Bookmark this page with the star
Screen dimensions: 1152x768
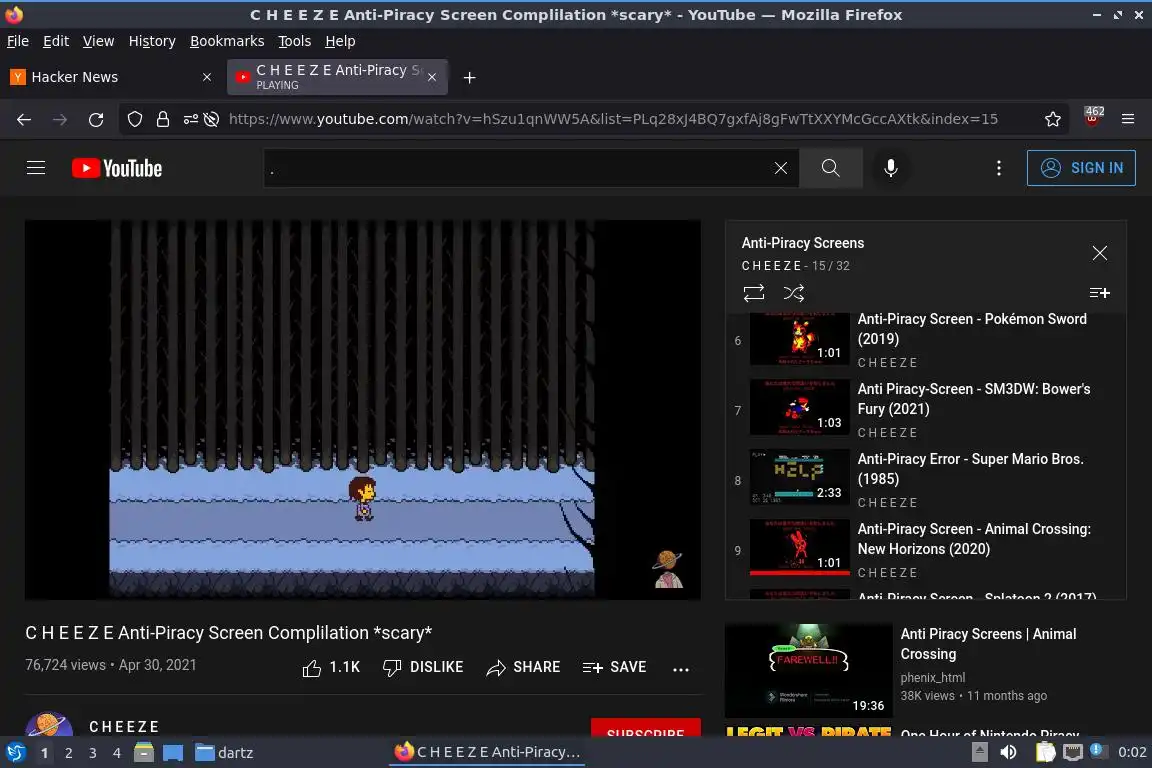[1052, 119]
